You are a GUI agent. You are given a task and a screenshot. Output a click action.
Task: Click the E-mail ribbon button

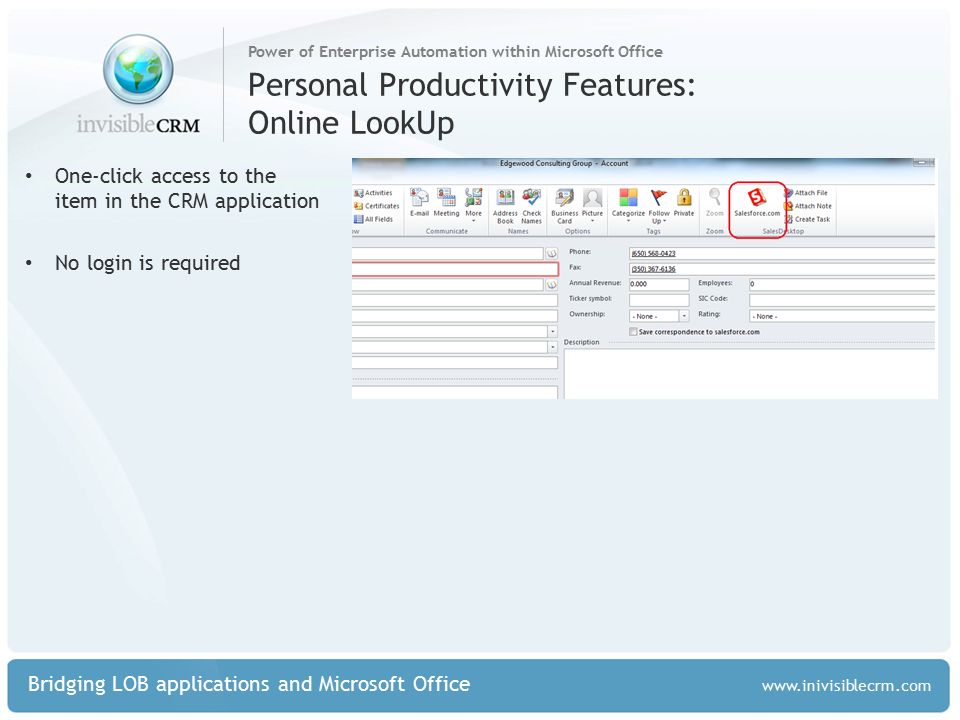point(419,203)
